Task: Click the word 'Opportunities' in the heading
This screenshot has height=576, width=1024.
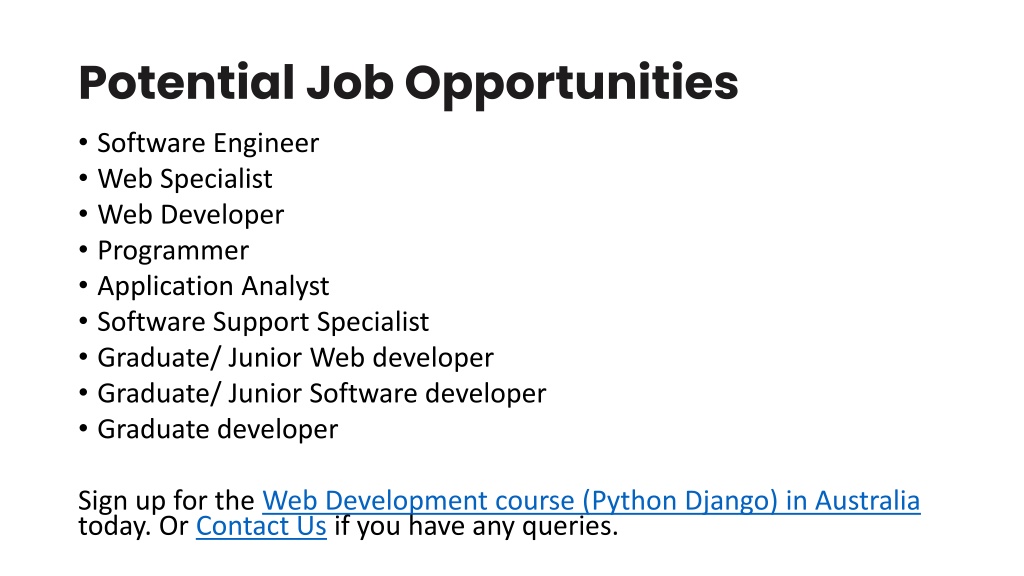Action: point(571,84)
